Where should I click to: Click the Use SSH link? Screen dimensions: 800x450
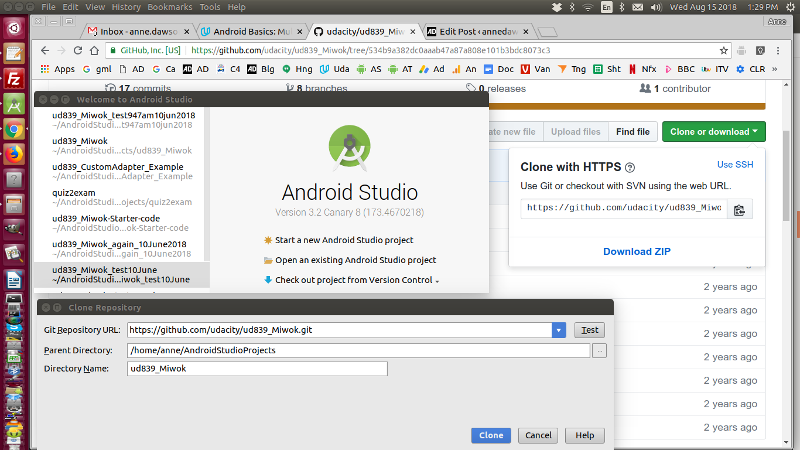(735, 165)
